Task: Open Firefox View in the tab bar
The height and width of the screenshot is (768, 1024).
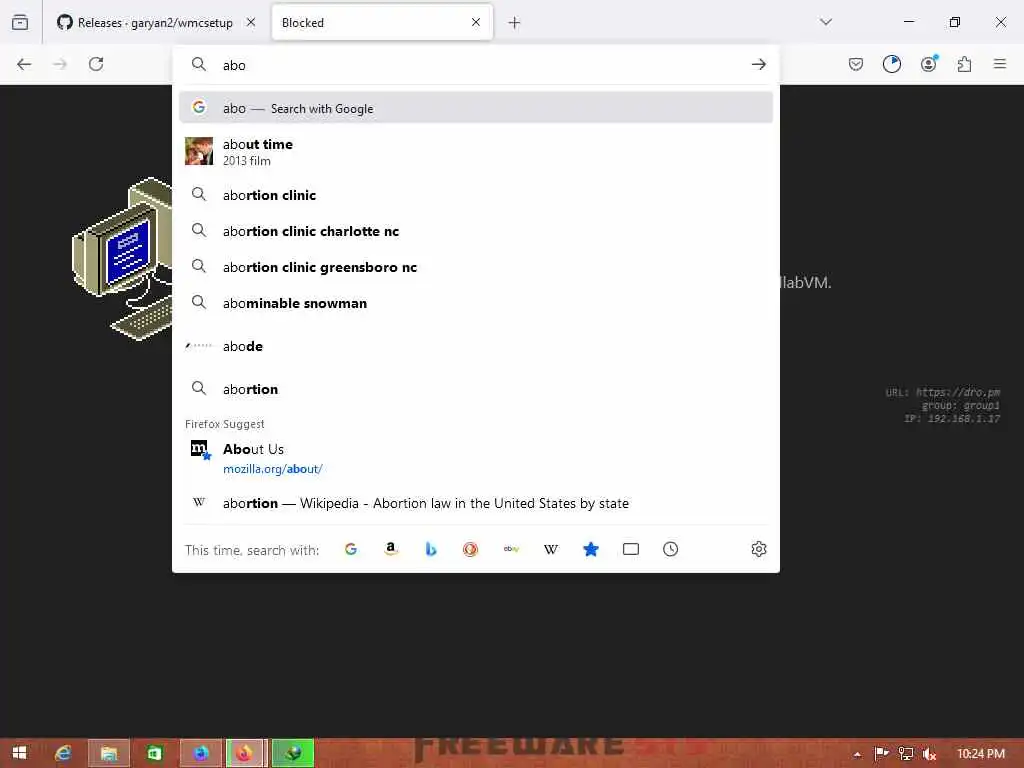Action: pos(20,22)
